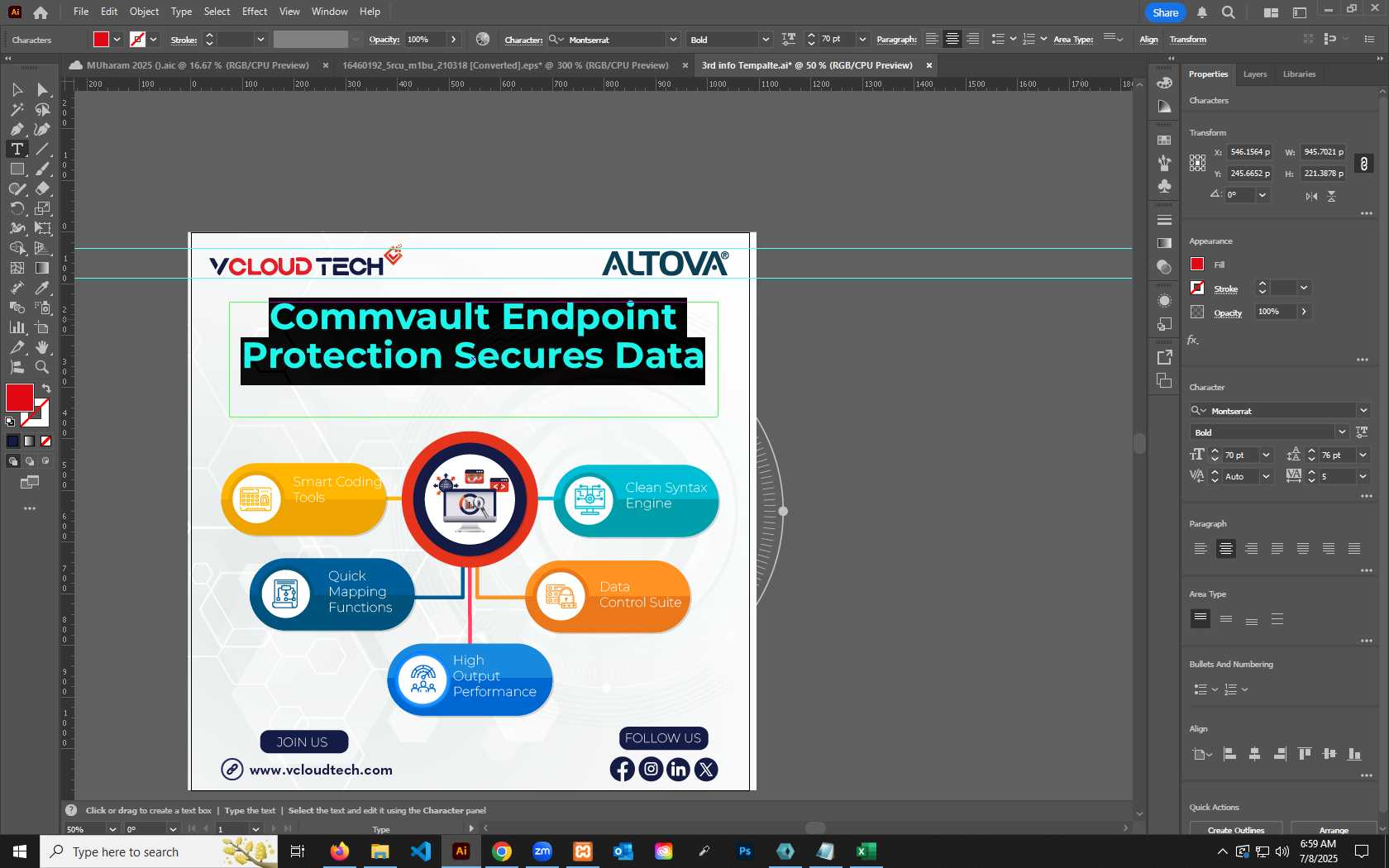Click Horizontal Align Center in Align section
The height and width of the screenshot is (868, 1389).
point(1254,753)
